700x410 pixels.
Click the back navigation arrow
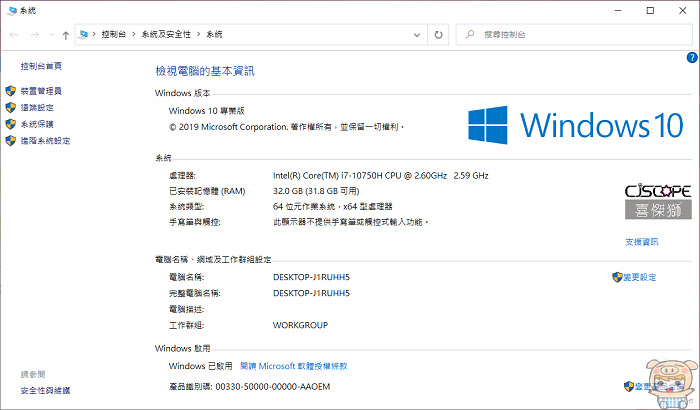click(14, 35)
